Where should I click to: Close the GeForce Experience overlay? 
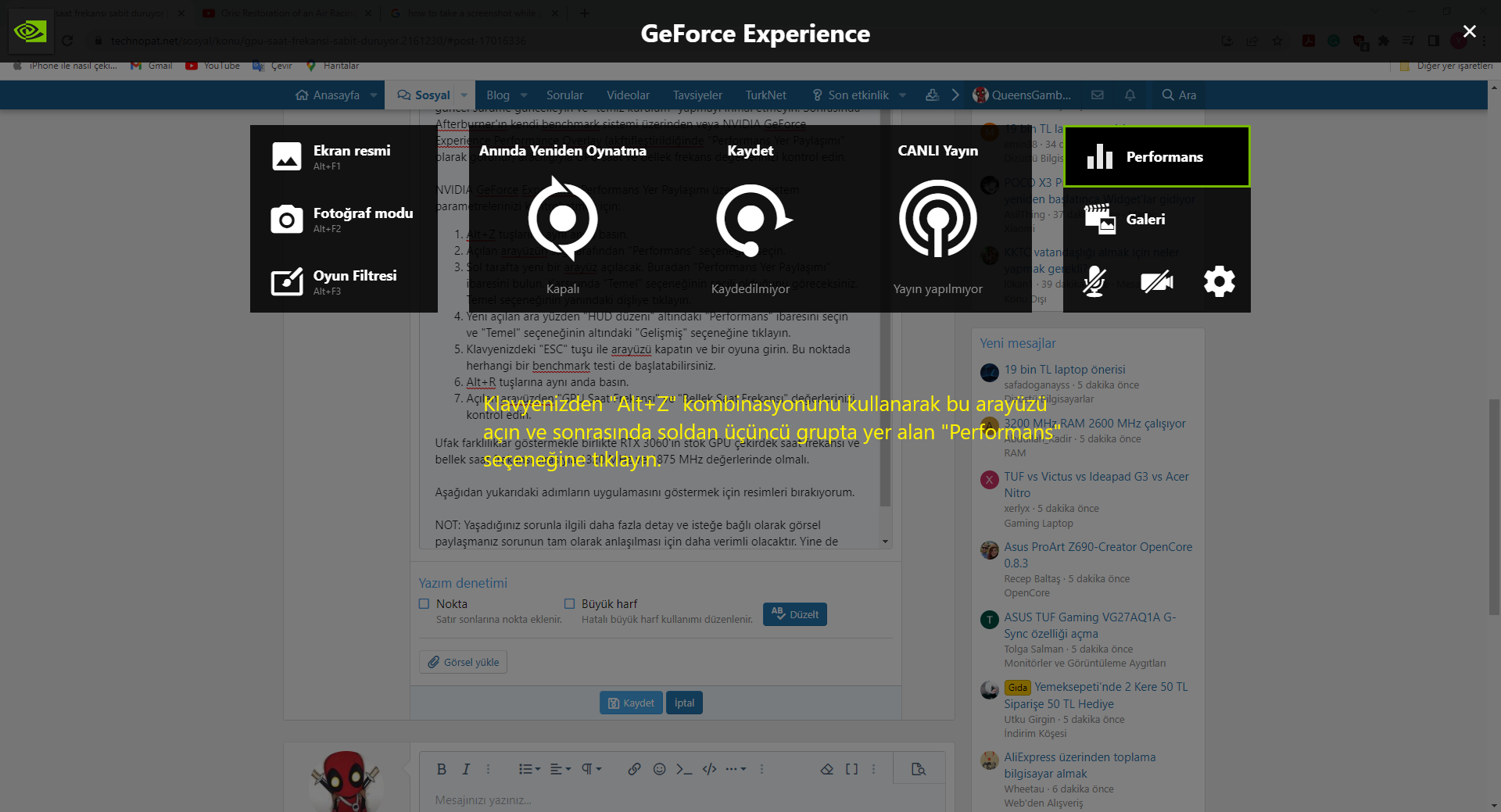coord(1470,31)
